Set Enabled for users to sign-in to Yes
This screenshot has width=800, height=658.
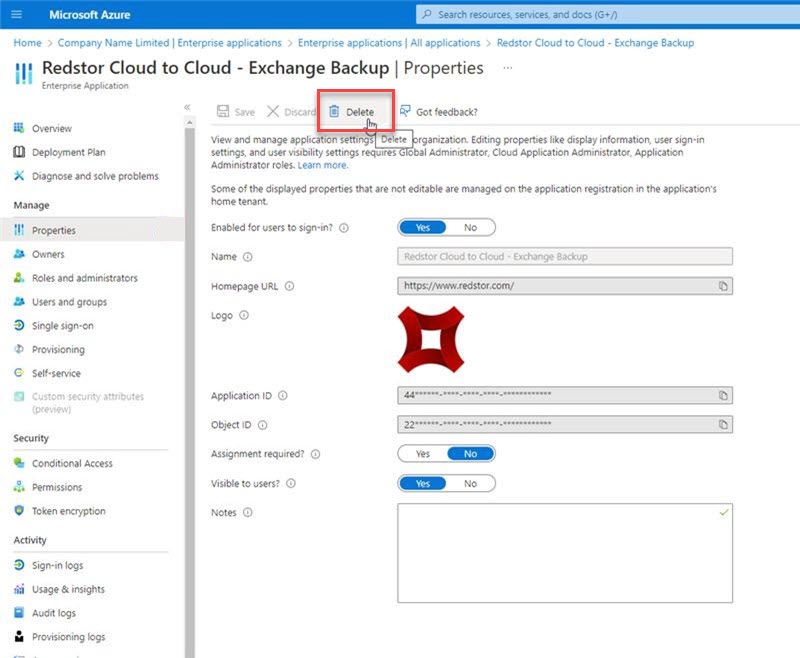422,227
